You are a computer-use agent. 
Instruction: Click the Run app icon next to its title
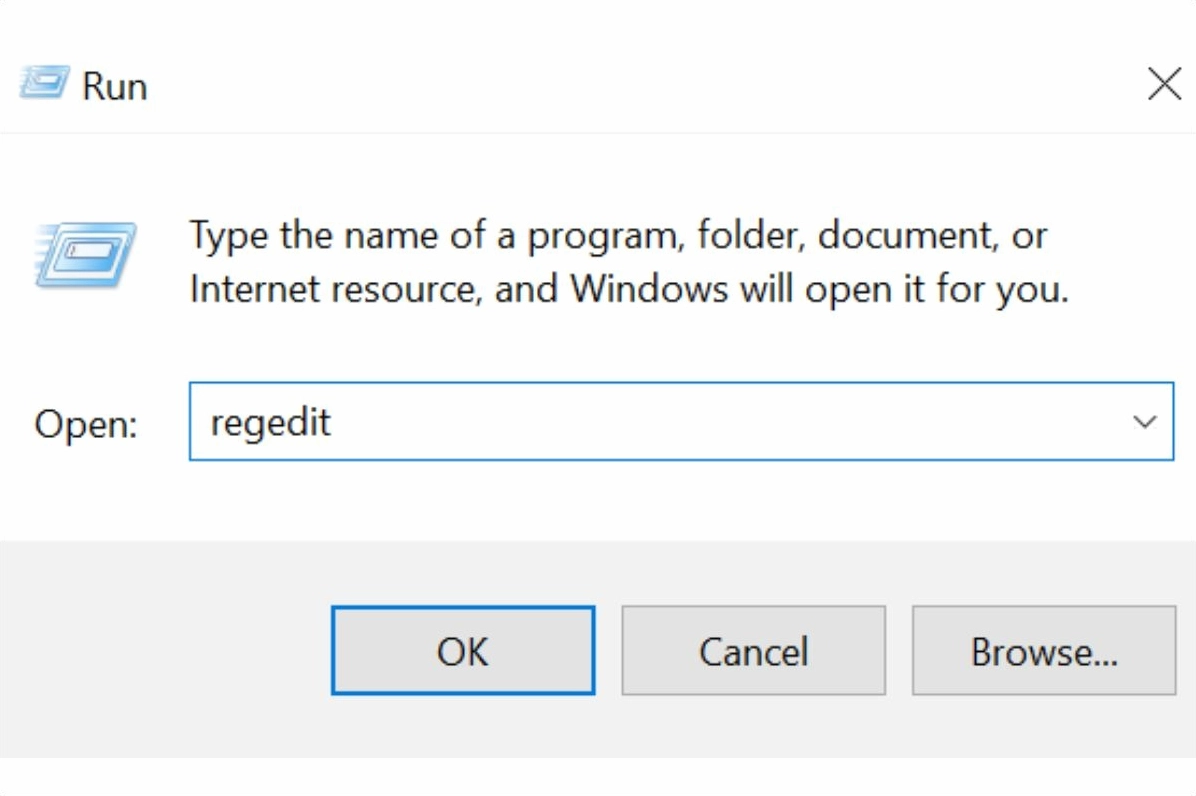(43, 84)
